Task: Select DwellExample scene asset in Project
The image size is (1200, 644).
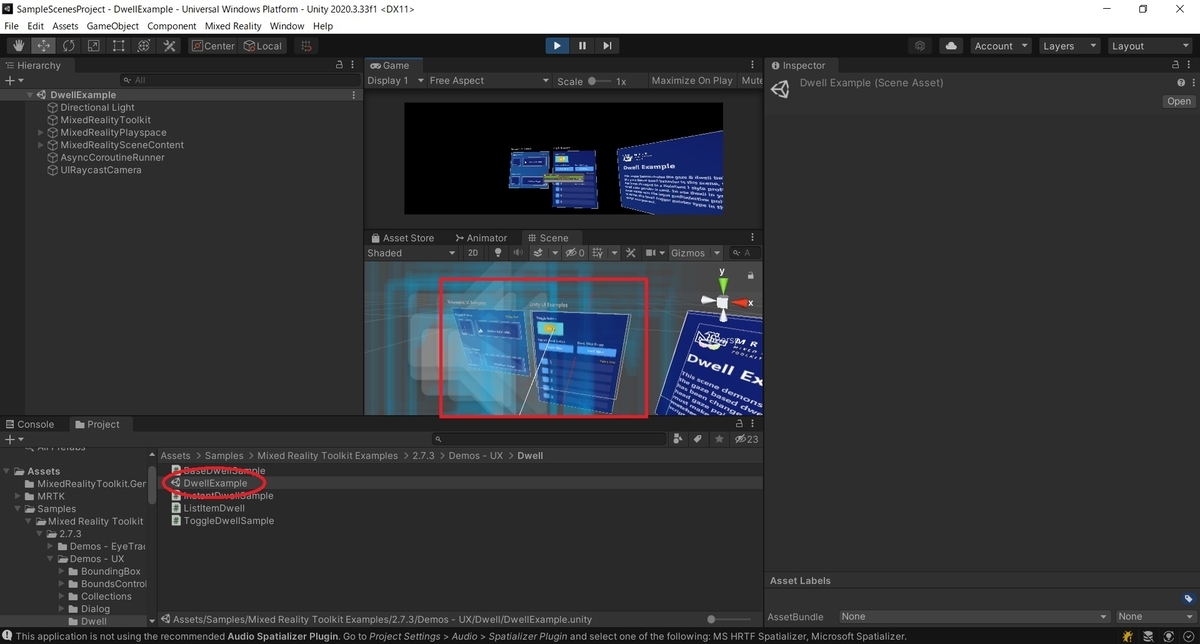Action: [215, 483]
